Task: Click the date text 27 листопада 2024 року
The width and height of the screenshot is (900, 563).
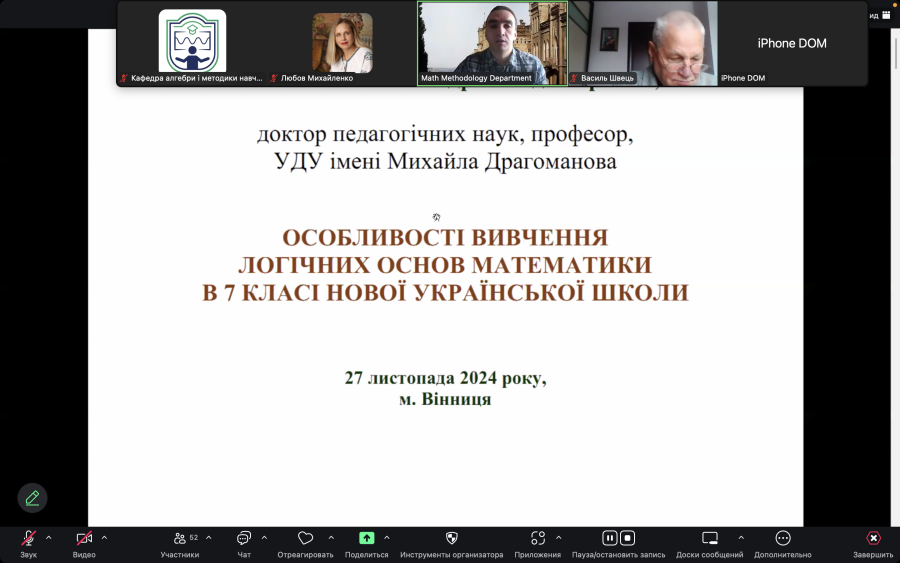Action: pyautogui.click(x=445, y=378)
